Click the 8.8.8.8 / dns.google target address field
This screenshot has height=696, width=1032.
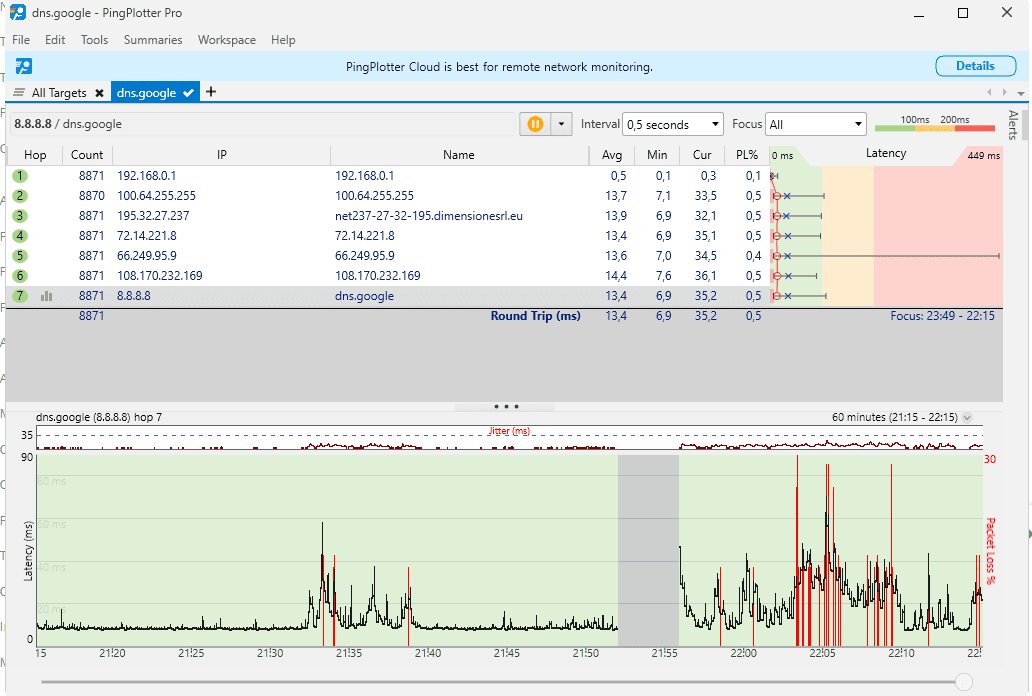coord(260,124)
